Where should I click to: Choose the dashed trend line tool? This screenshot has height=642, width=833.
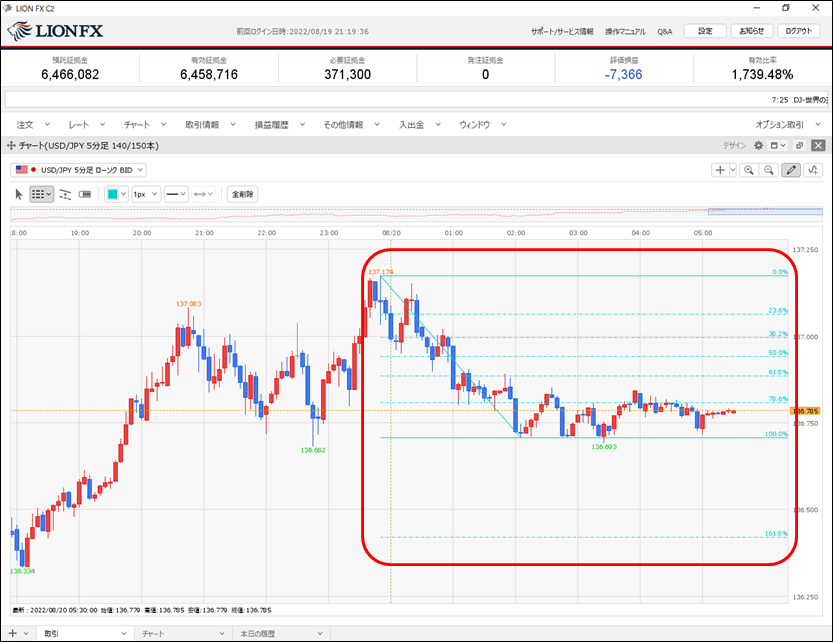click(x=65, y=195)
